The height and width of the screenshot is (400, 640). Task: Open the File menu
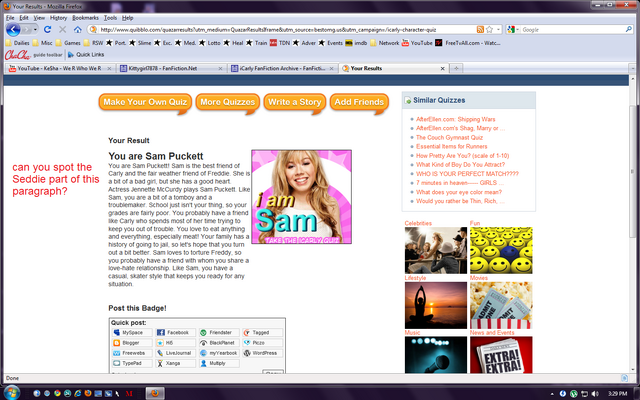click(x=10, y=18)
